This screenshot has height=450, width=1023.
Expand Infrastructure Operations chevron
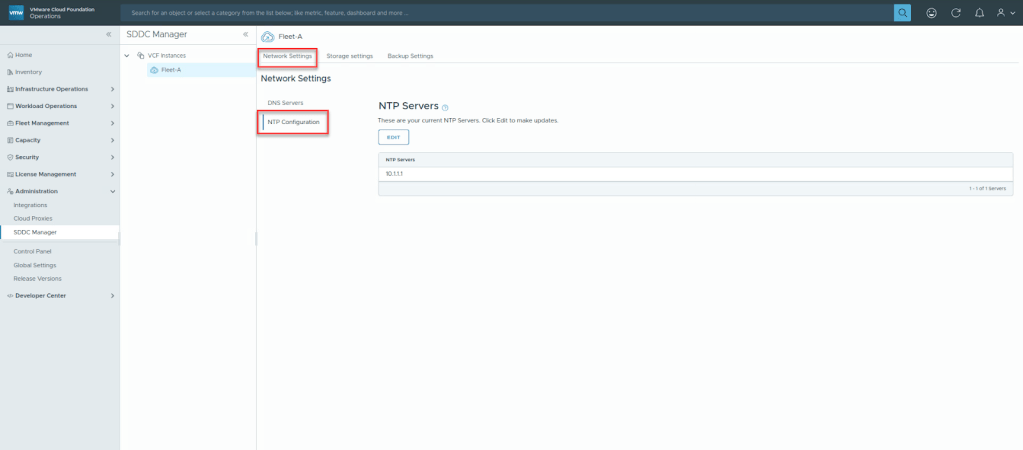(x=113, y=89)
